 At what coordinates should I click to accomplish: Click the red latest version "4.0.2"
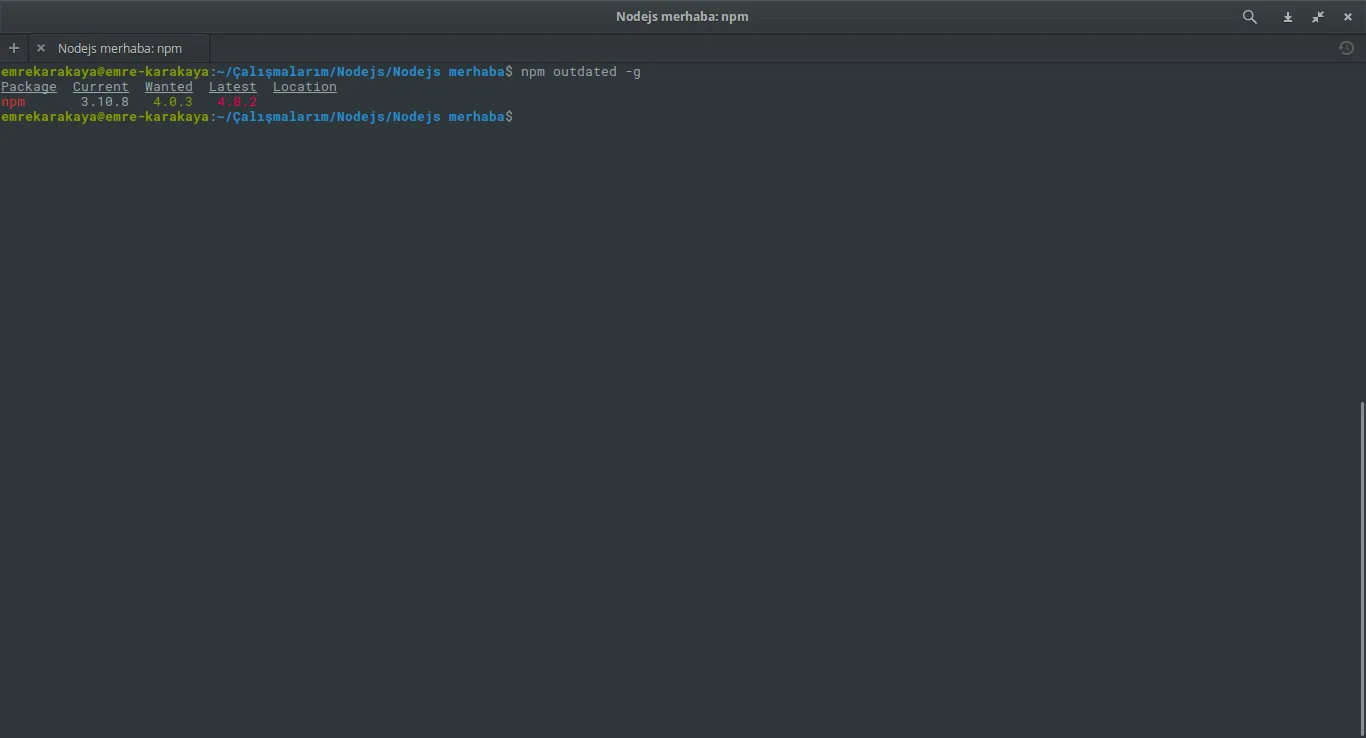(236, 101)
